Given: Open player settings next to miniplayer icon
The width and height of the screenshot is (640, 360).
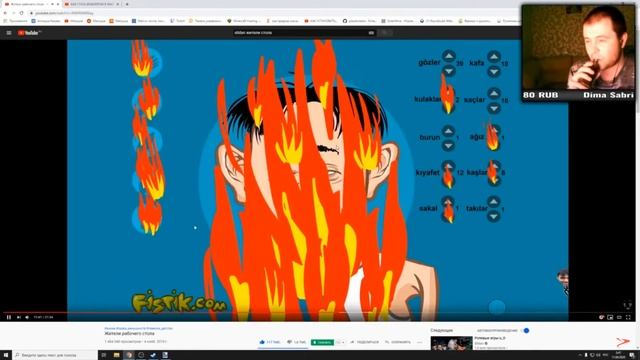Looking at the screenshot, I should (x=601, y=317).
